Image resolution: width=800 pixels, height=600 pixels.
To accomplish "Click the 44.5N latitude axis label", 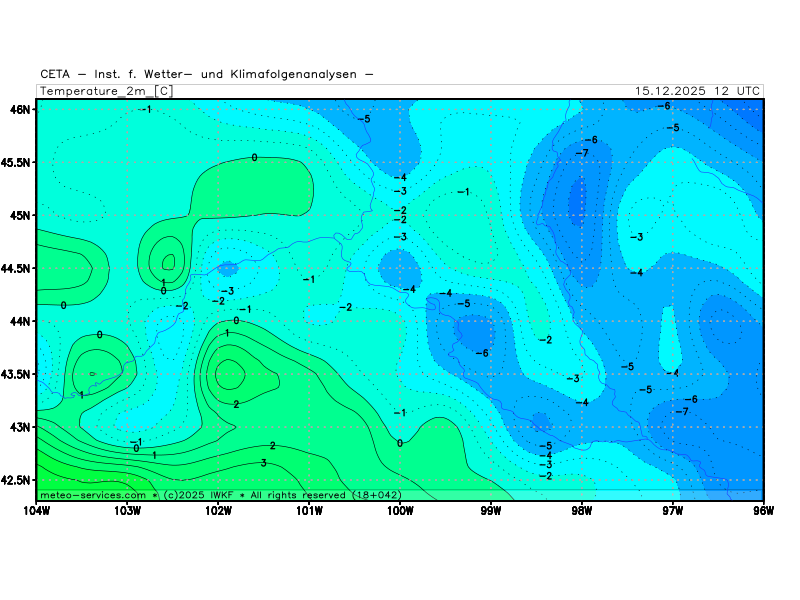I will [16, 268].
